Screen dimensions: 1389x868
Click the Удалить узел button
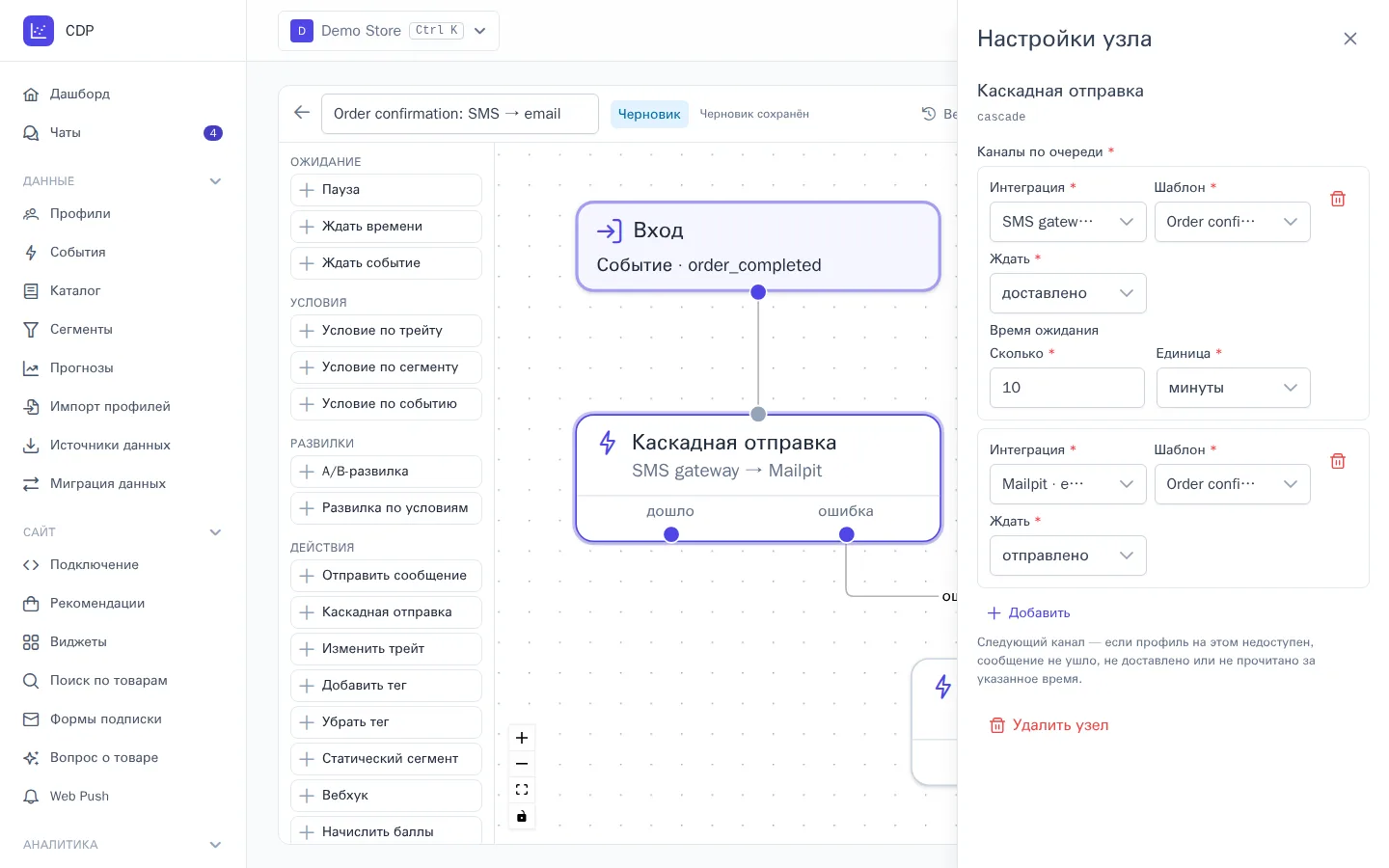click(1049, 725)
